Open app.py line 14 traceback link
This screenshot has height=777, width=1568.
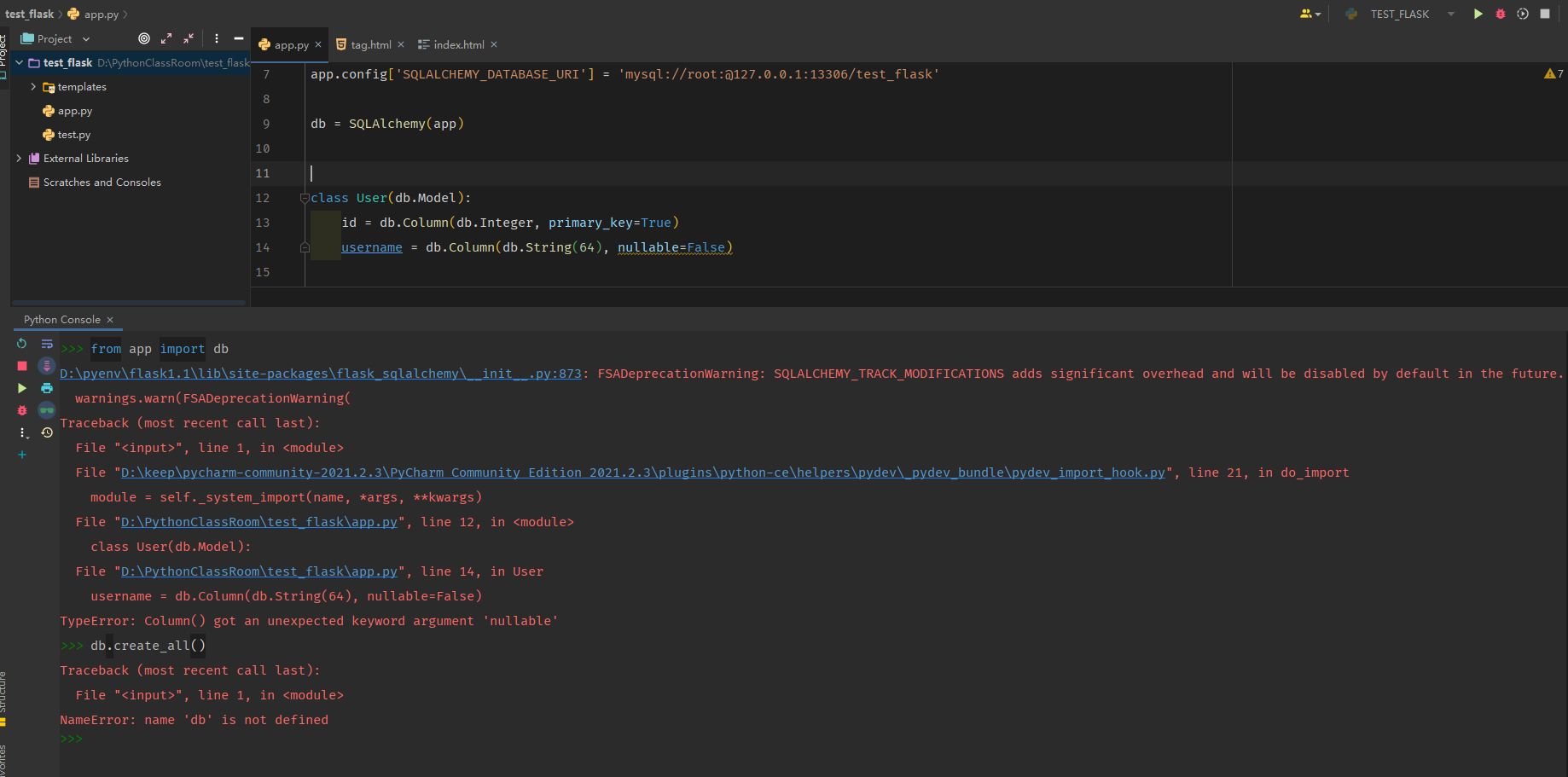pos(259,571)
